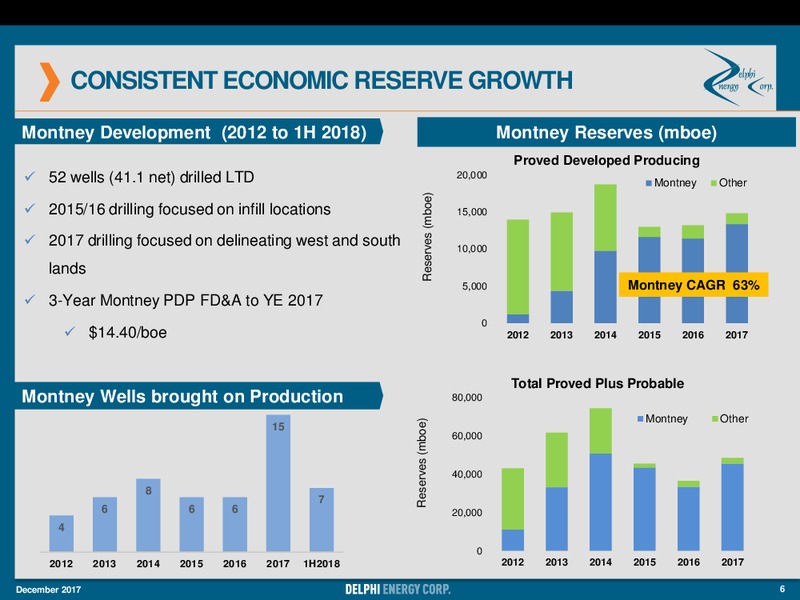Select bullet '3-Year Montney PDP FD&A to YE 2017'

pyautogui.click(x=185, y=300)
